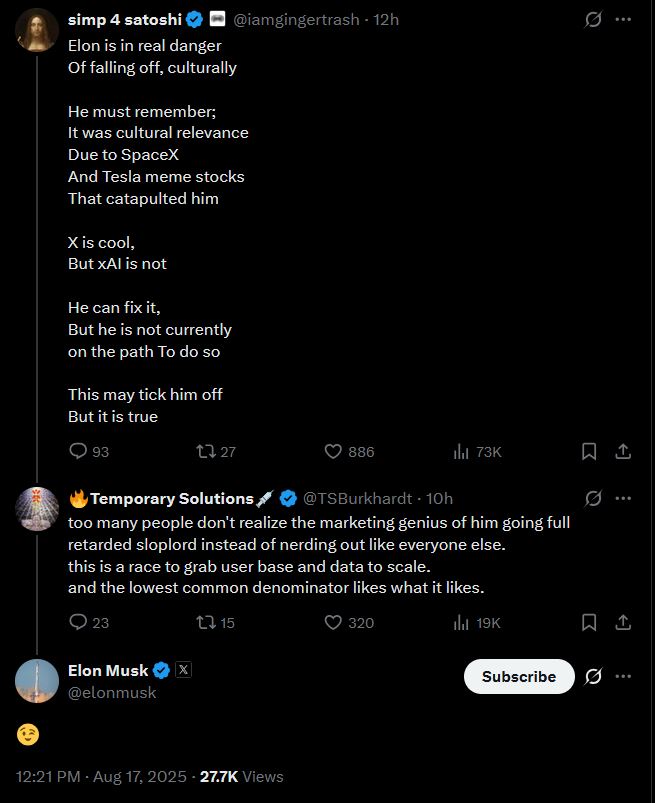Open simp 4 satoshi's profile picture

tap(37, 29)
